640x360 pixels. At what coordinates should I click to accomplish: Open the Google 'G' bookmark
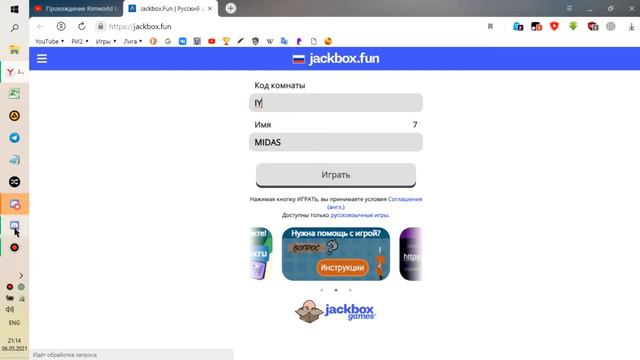(x=168, y=41)
